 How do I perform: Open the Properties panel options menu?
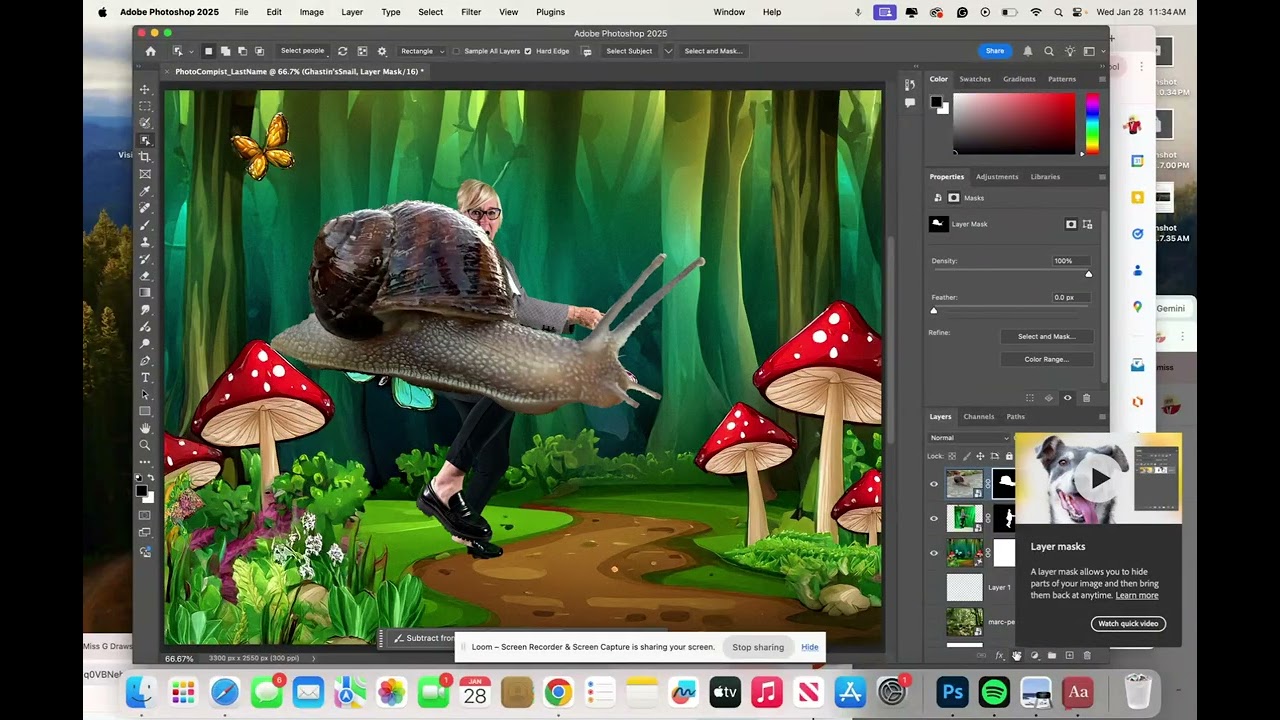[1102, 177]
